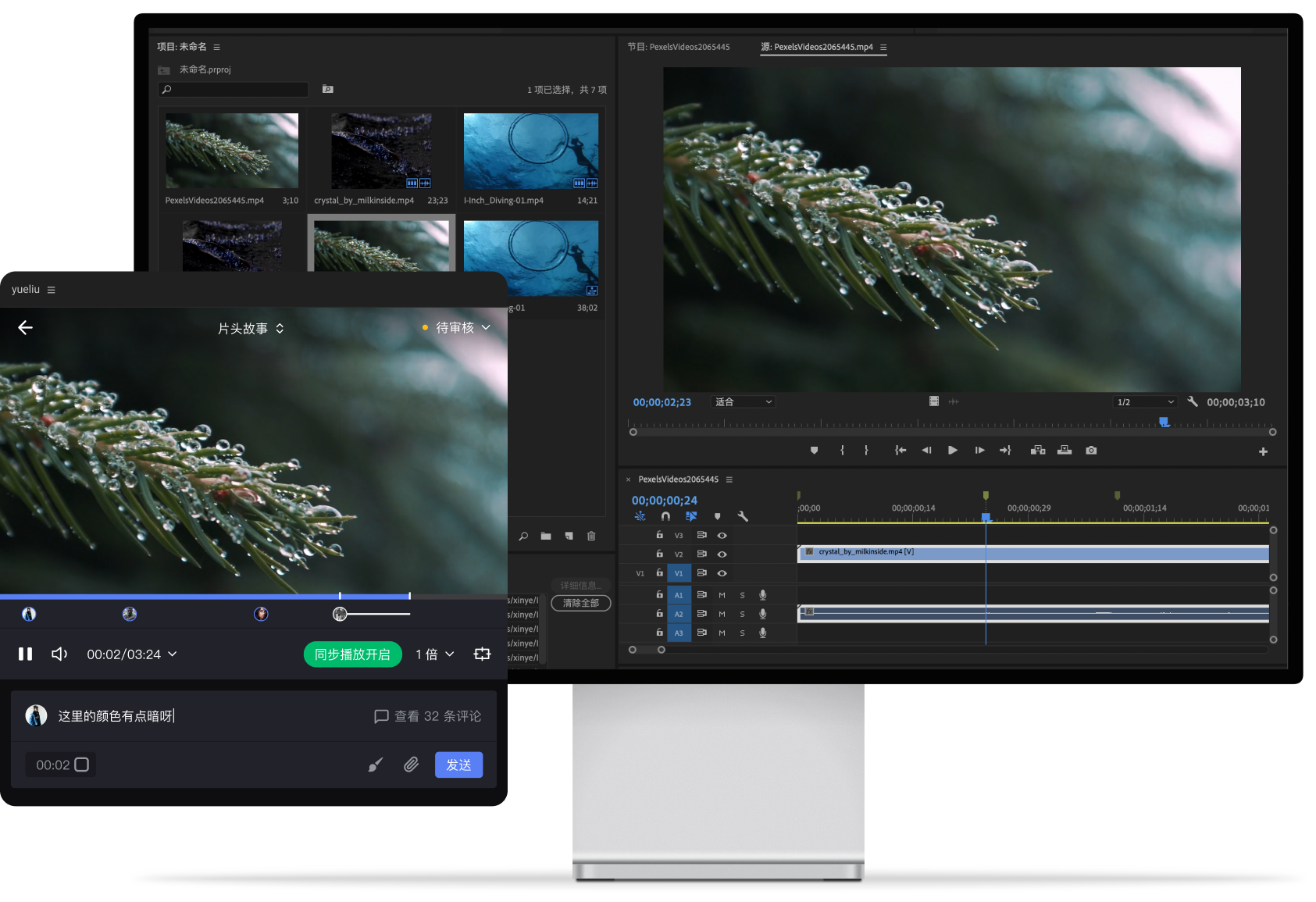Select the brush annotation tool
The height and width of the screenshot is (902, 1316).
tap(376, 765)
